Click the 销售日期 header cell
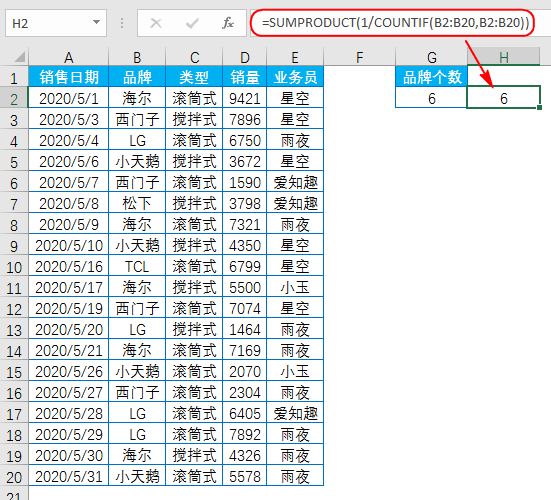The width and height of the screenshot is (551, 500). pyautogui.click(x=69, y=77)
